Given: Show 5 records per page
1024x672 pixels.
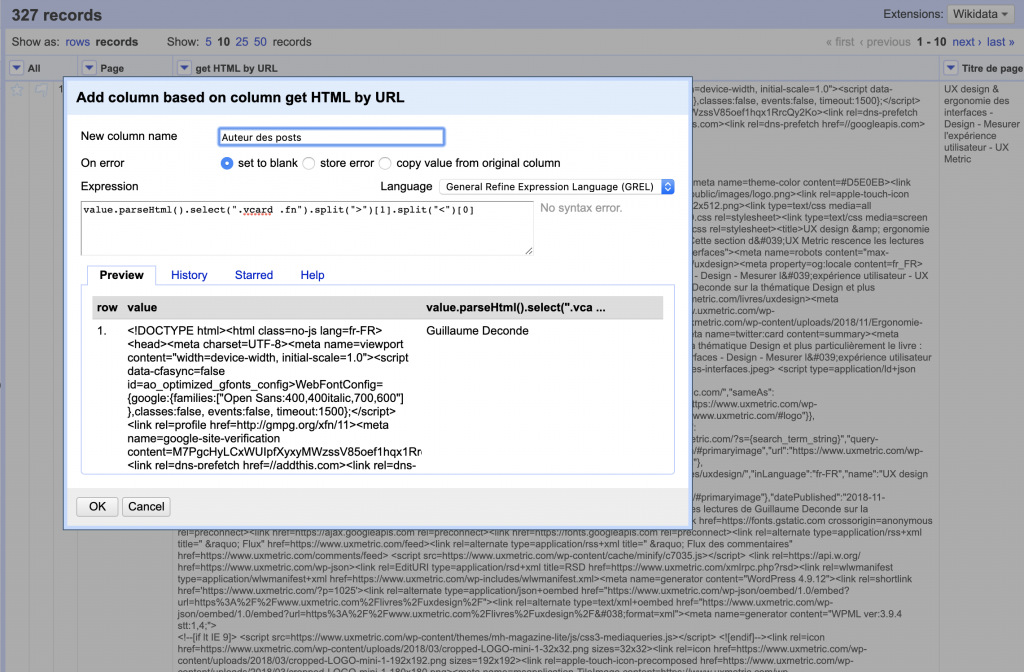Looking at the screenshot, I should click(x=208, y=42).
